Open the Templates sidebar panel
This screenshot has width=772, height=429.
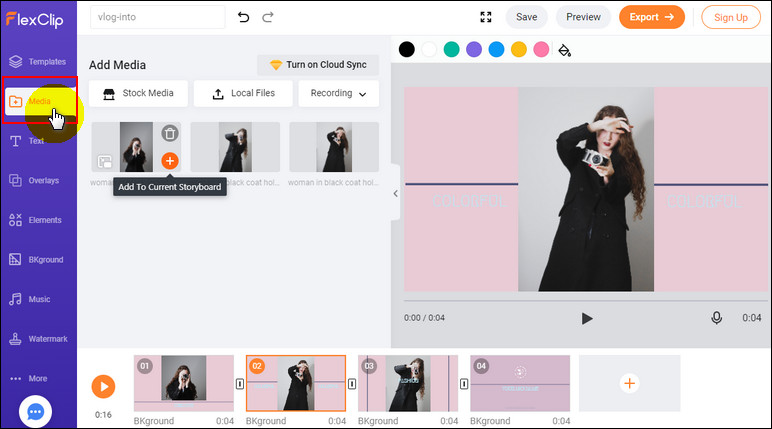point(38,62)
